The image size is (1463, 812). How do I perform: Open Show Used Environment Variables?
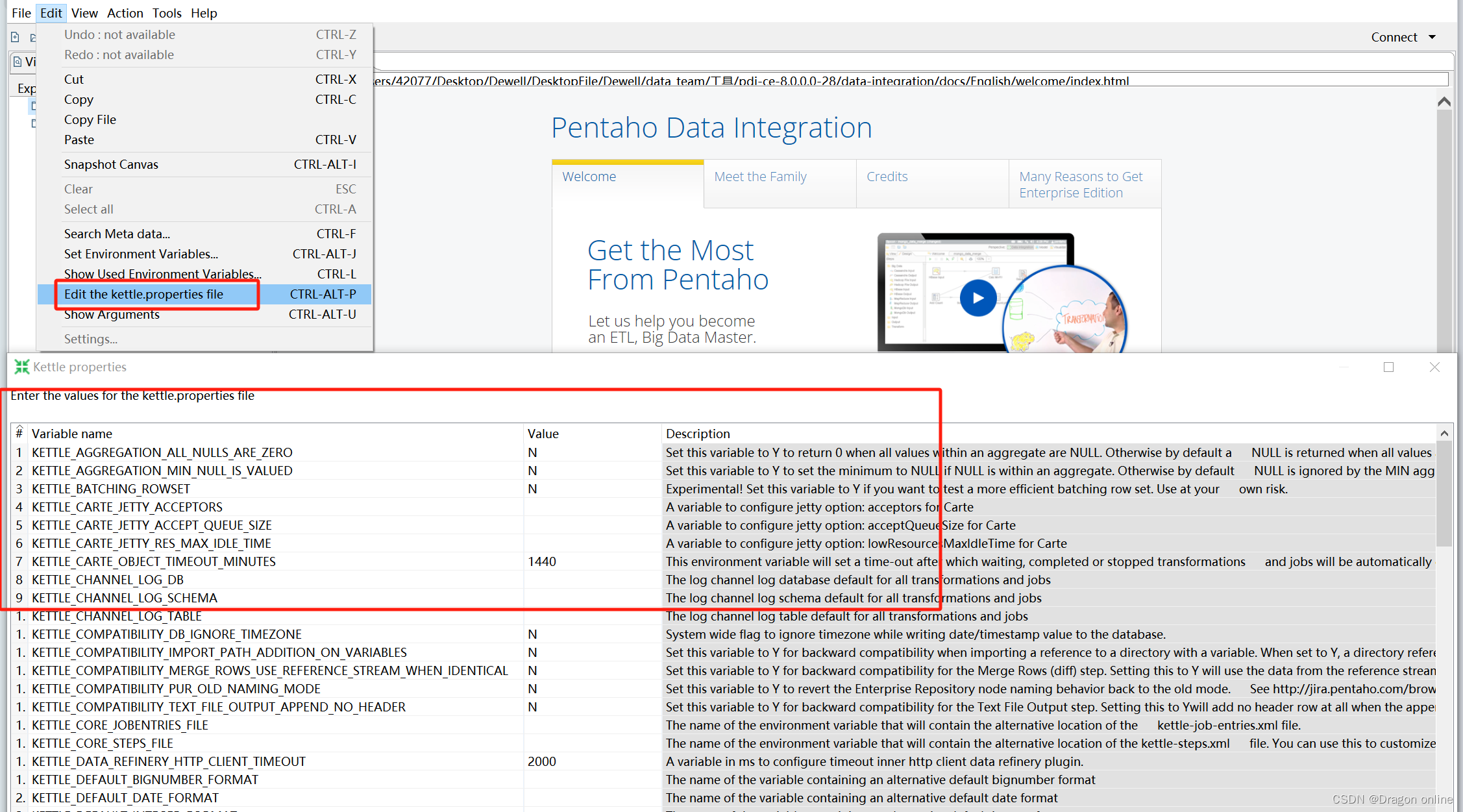(x=164, y=274)
